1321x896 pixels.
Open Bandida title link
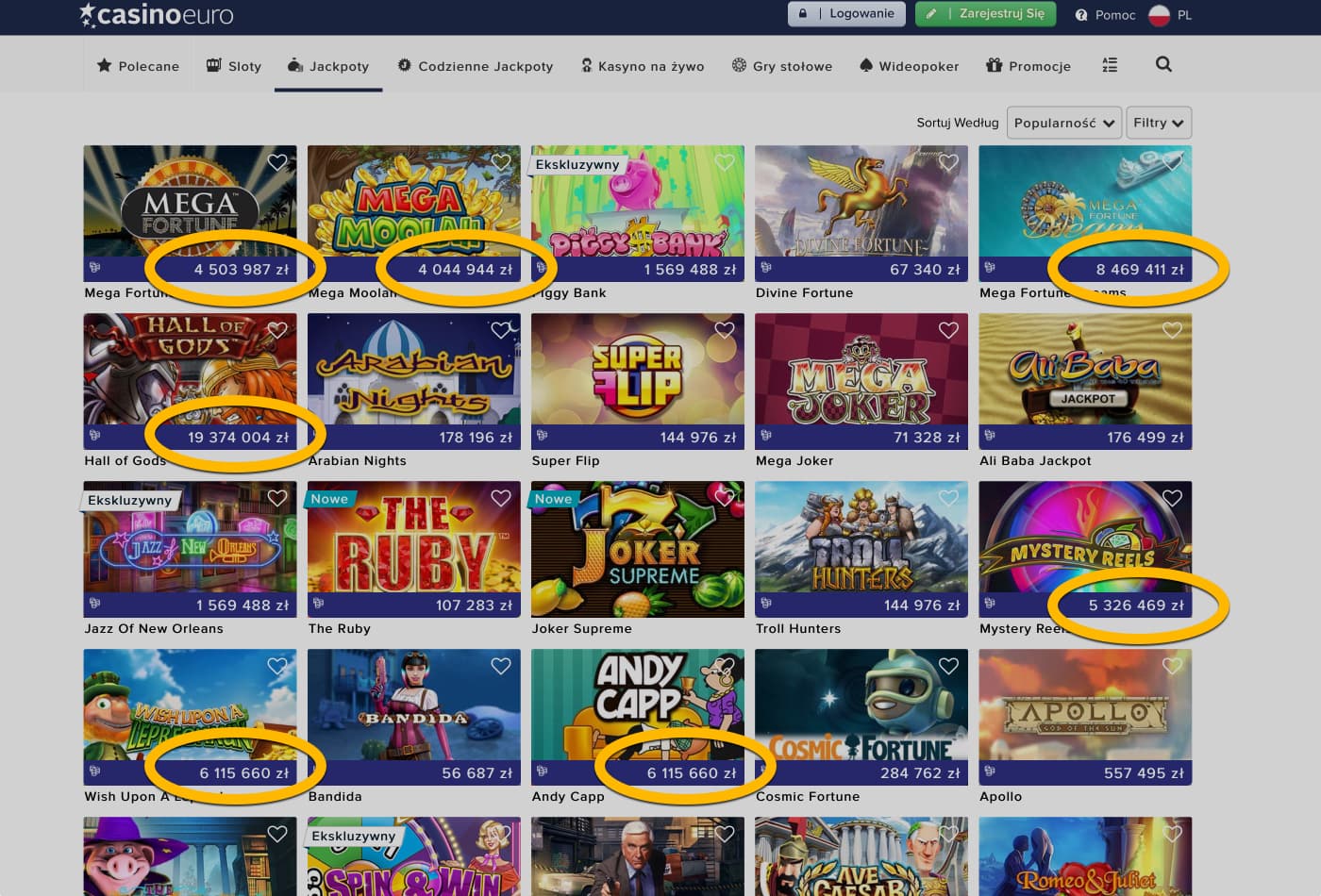(335, 797)
